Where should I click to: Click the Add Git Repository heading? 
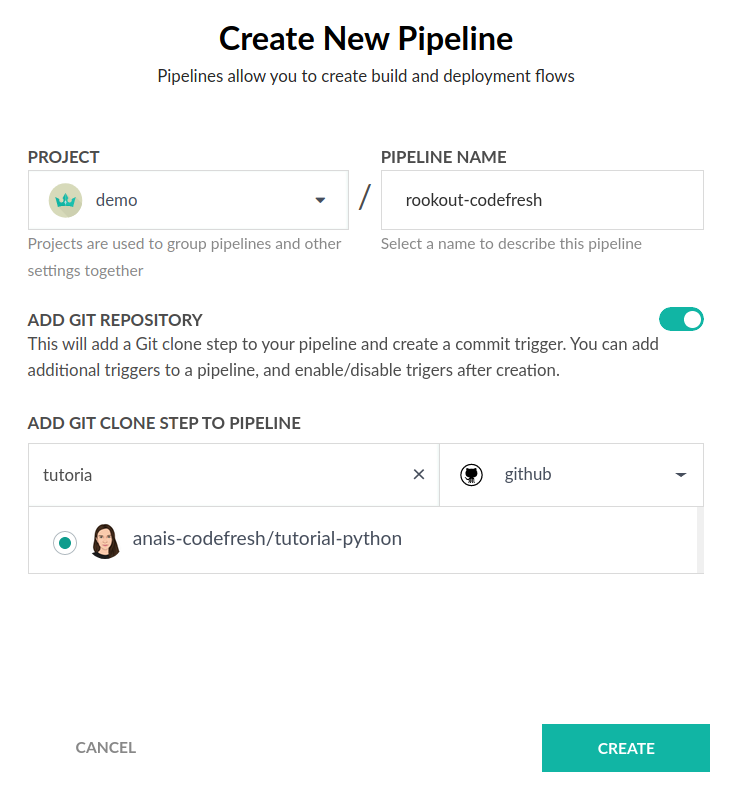coord(115,320)
